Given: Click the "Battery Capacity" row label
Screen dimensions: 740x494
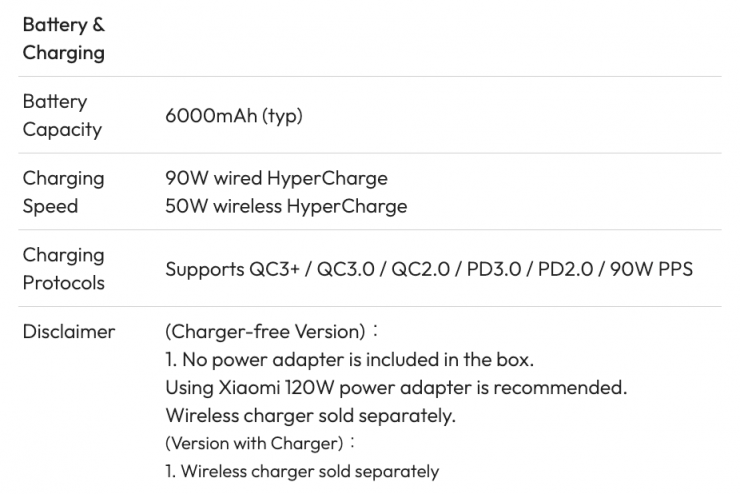Looking at the screenshot, I should click(61, 115).
